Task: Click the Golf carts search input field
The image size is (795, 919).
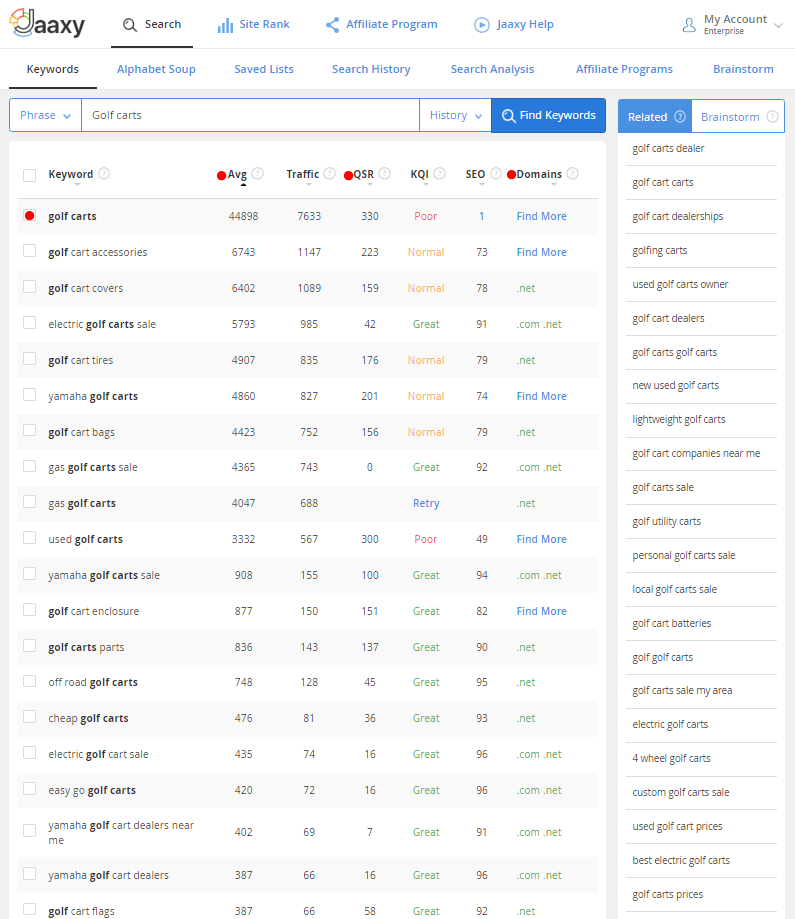Action: [250, 115]
